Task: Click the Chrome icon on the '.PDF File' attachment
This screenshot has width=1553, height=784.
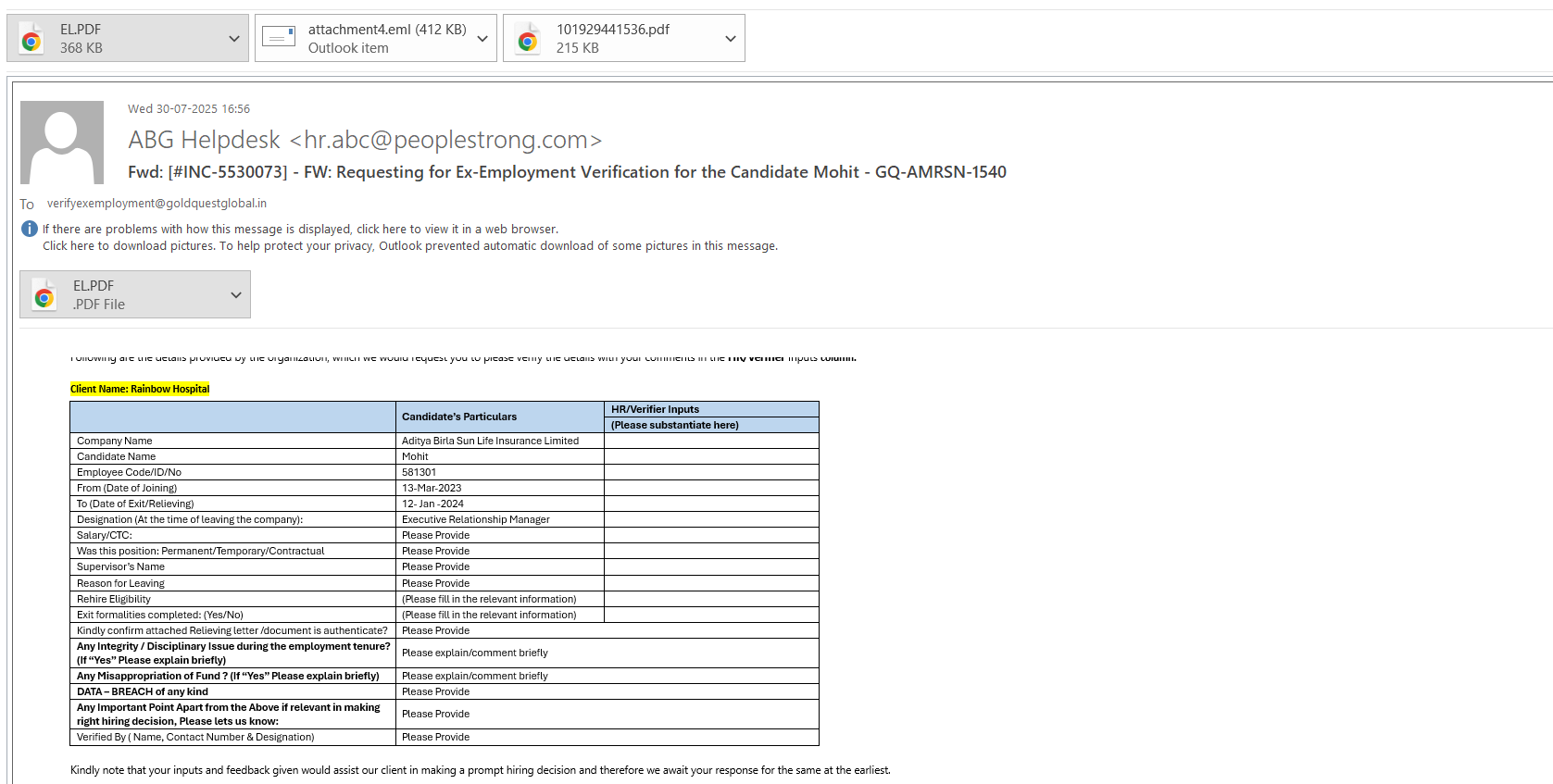Action: pyautogui.click(x=44, y=295)
